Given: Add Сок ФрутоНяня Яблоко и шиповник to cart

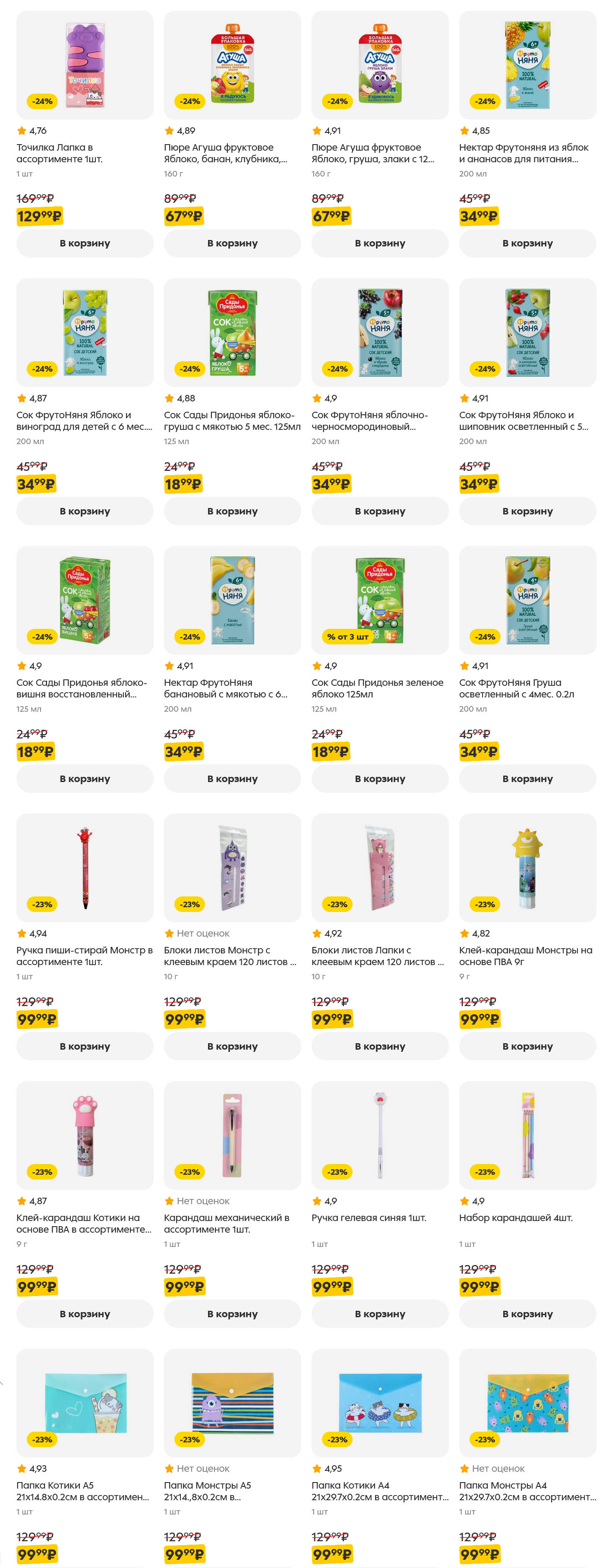Looking at the screenshot, I should coord(527,511).
